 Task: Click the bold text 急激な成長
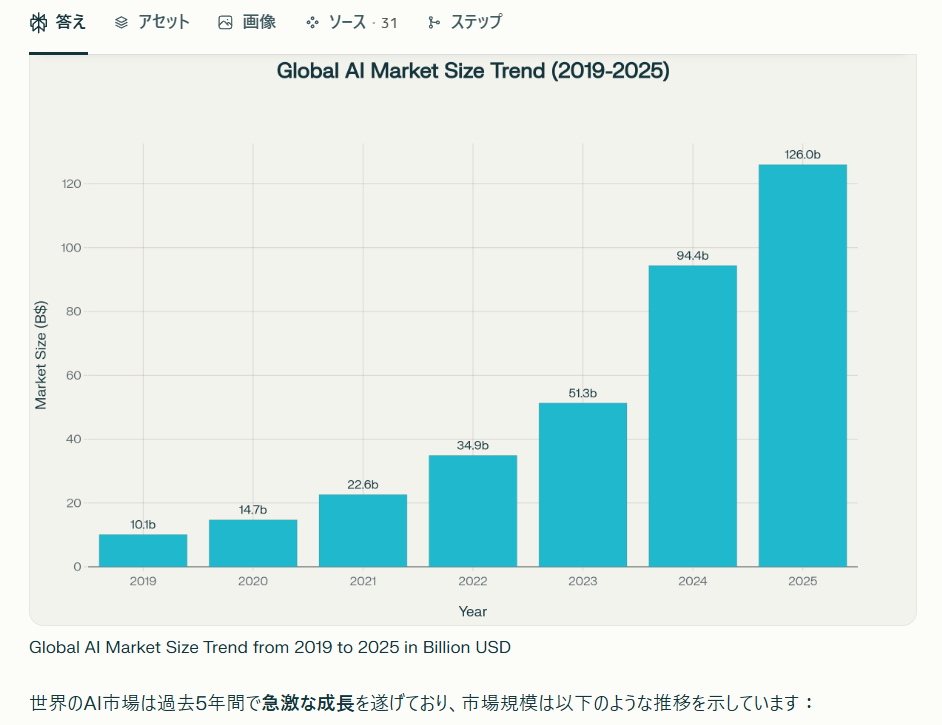point(308,703)
